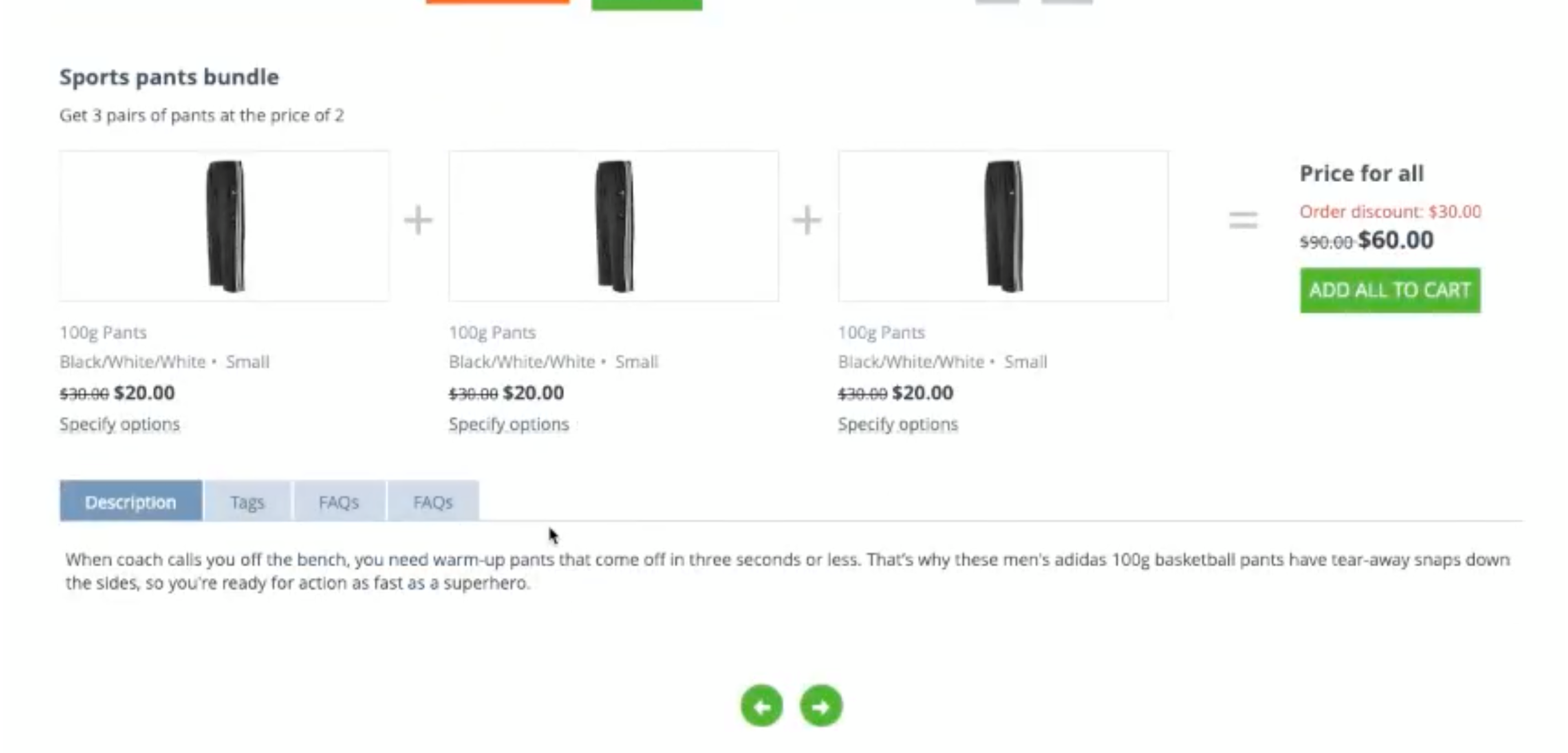Select the last FAQs tab

pos(433,502)
